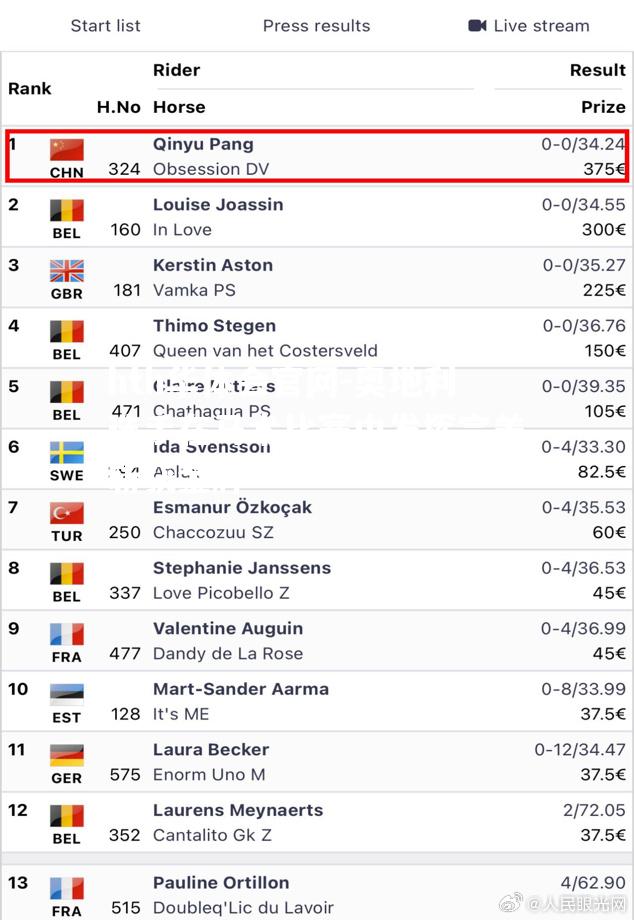
Task: Open rider Laurens Meynaerts' entry
Action: point(238,810)
